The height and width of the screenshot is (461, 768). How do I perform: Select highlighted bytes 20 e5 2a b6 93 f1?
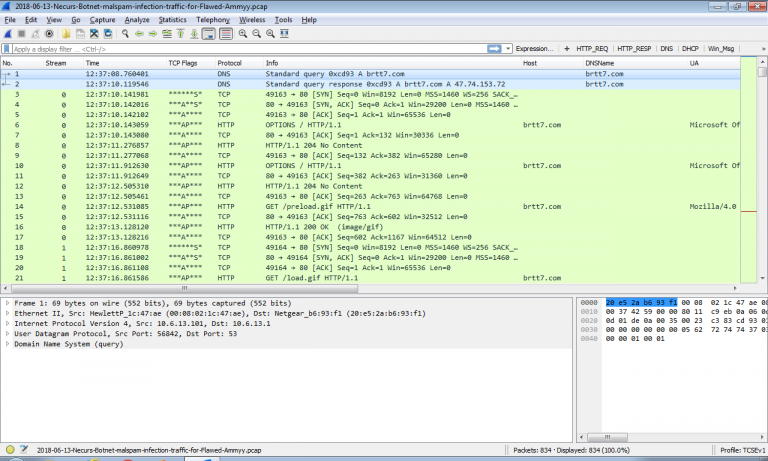point(641,302)
